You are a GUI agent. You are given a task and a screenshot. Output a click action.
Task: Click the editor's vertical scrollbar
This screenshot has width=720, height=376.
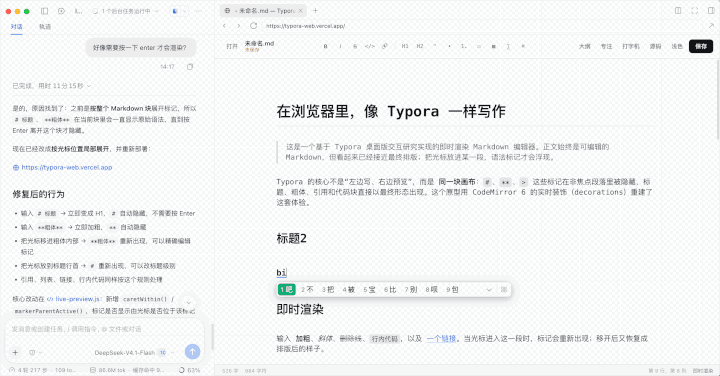(717, 100)
